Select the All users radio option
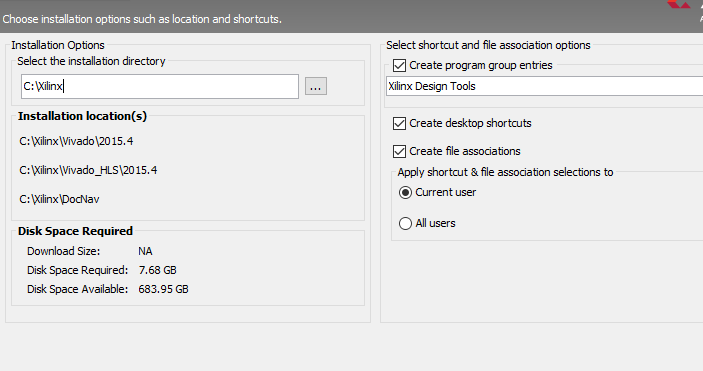The height and width of the screenshot is (371, 703). pyautogui.click(x=405, y=223)
